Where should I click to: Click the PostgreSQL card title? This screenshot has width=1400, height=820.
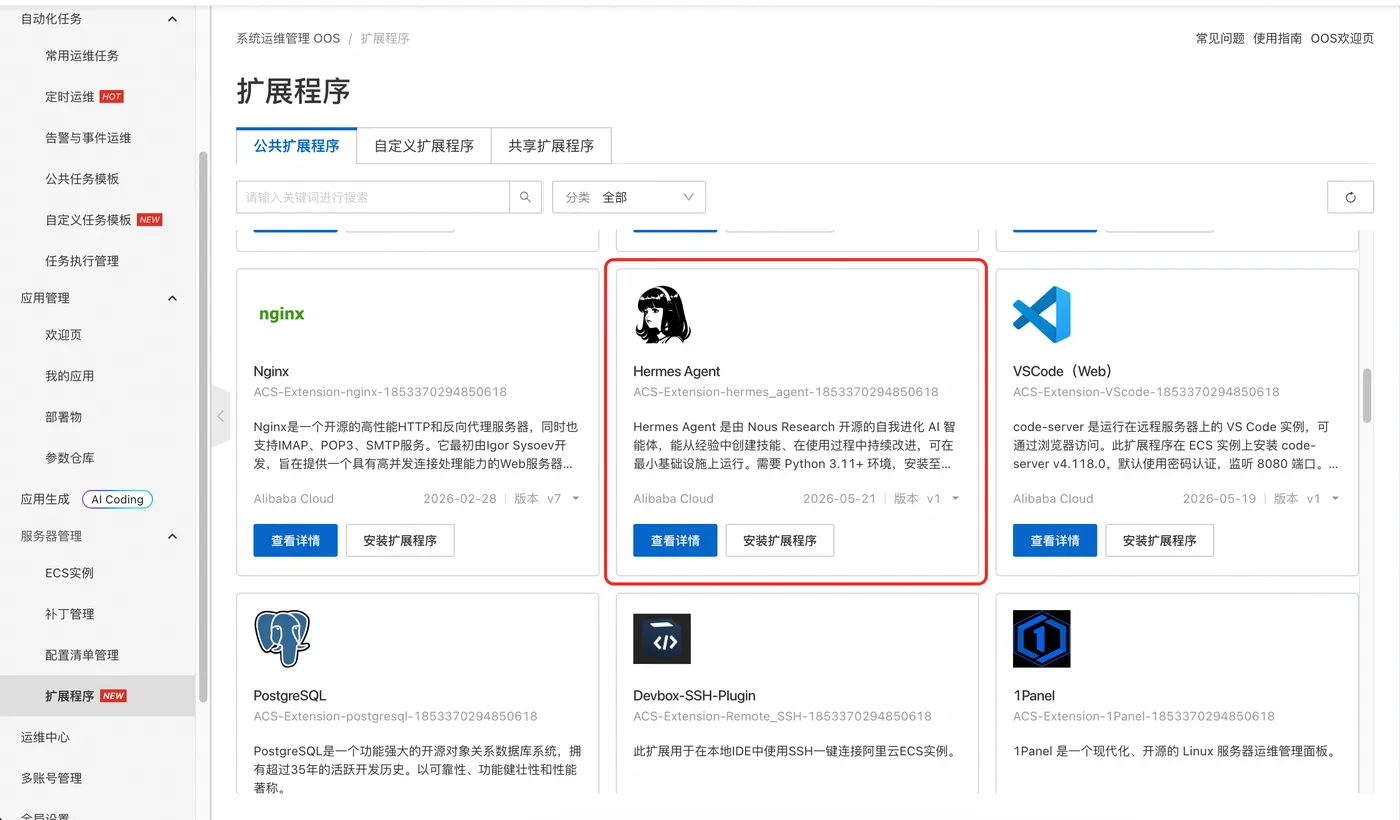click(290, 695)
